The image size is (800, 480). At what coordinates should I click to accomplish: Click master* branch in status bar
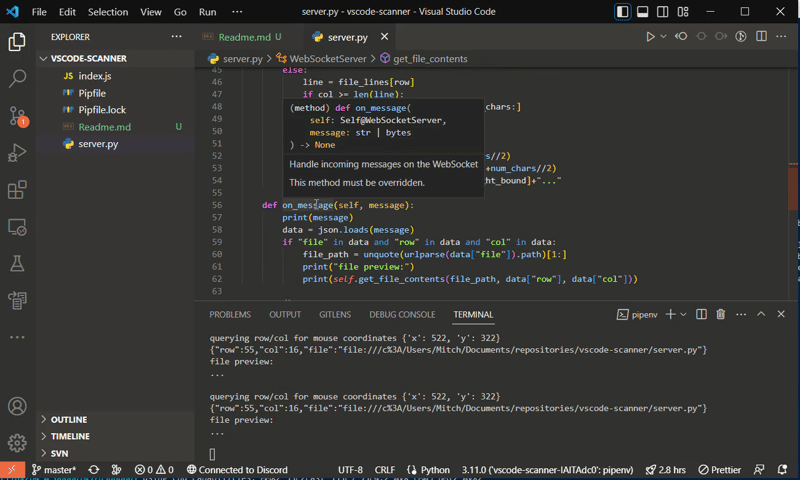pos(54,470)
